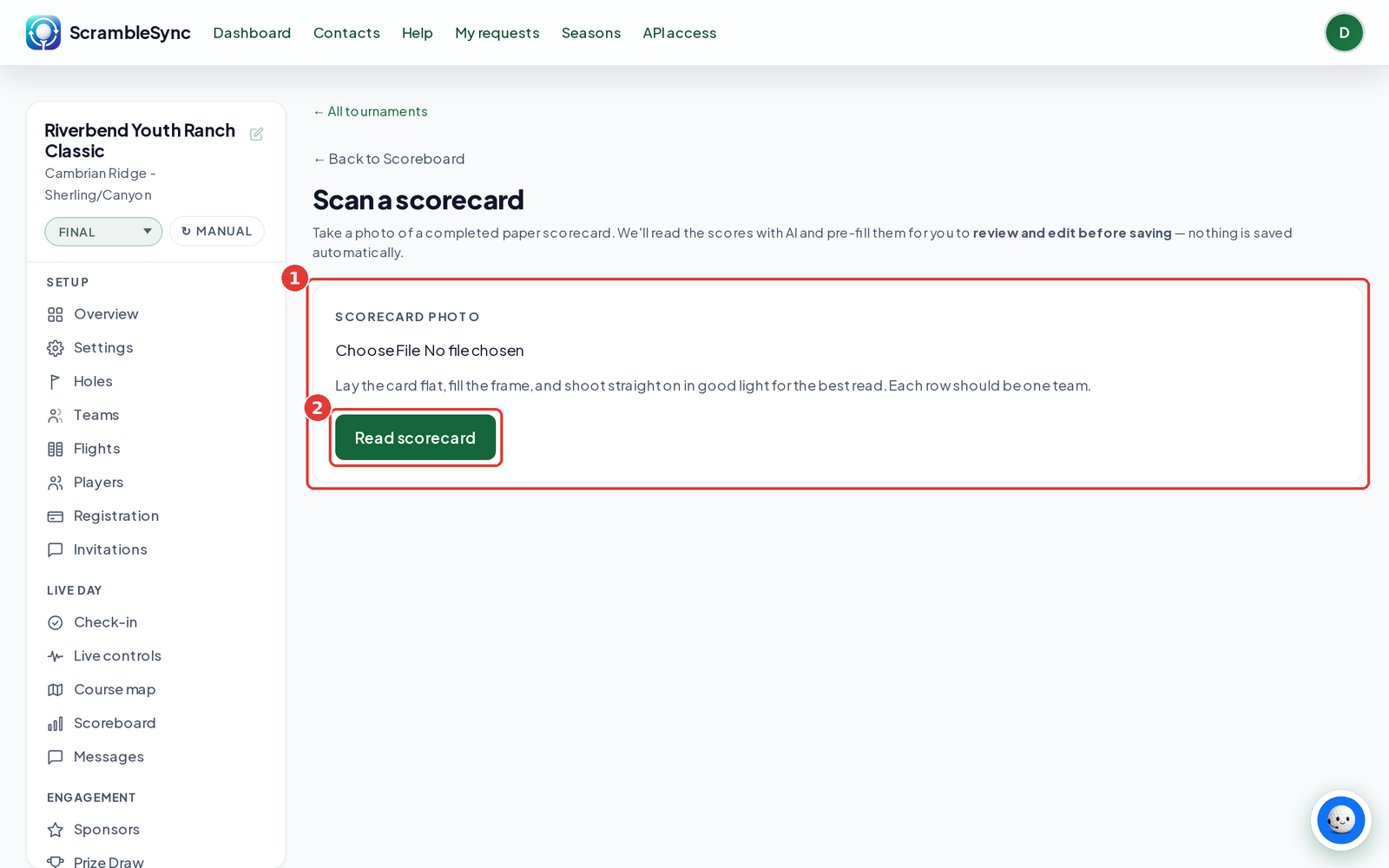This screenshot has height=868, width=1389.
Task: Click the Messages chat icon
Action: tap(56, 757)
